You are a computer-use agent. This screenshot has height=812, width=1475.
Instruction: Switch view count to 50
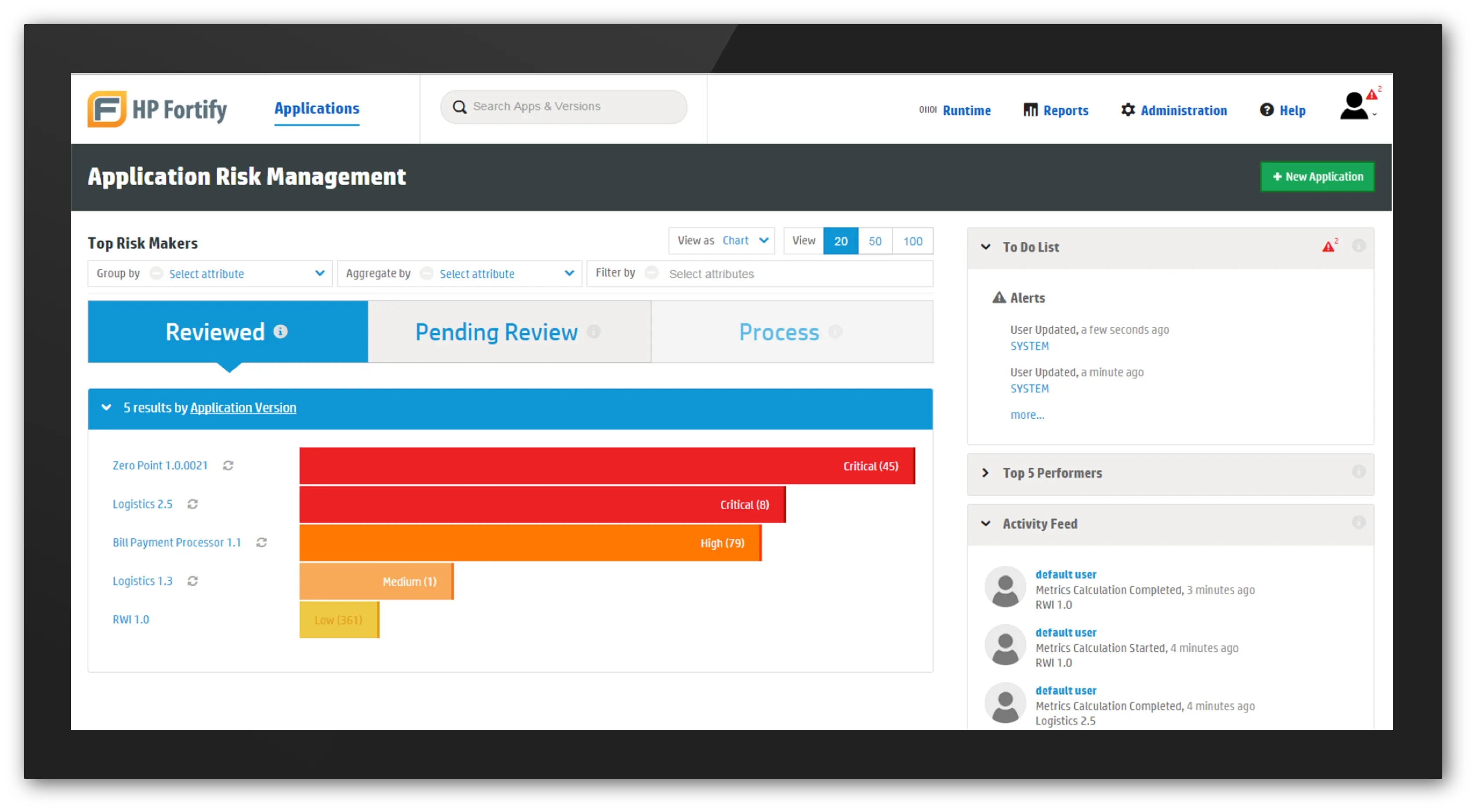pyautogui.click(x=874, y=241)
